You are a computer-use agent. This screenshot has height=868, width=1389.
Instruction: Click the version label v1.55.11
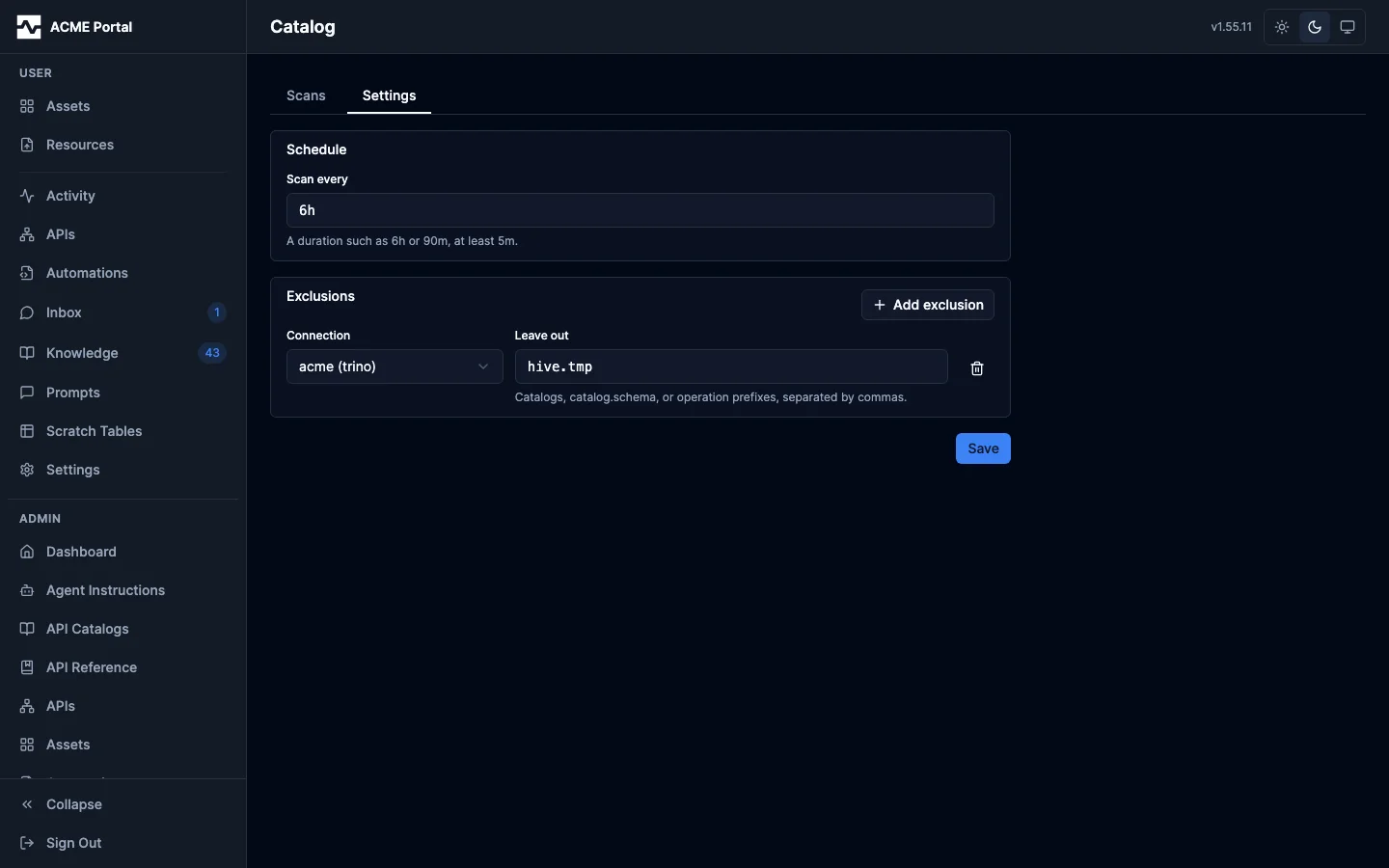(1232, 27)
